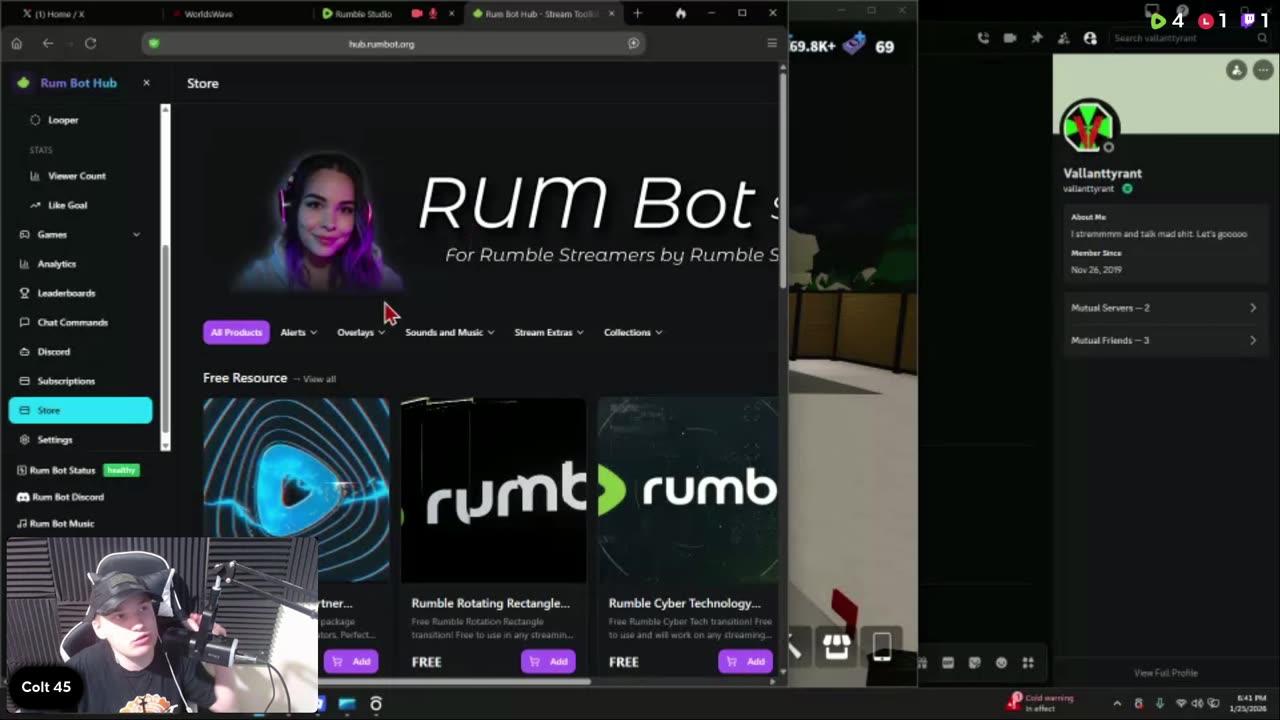
Task: Expand the Overlays dropdown filter
Action: [x=361, y=332]
